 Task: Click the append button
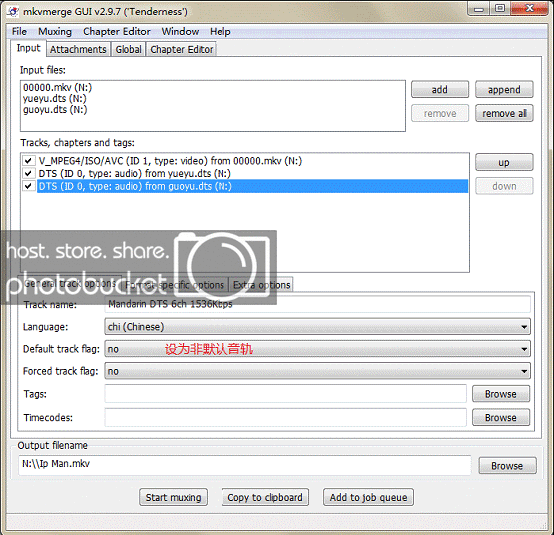click(504, 89)
